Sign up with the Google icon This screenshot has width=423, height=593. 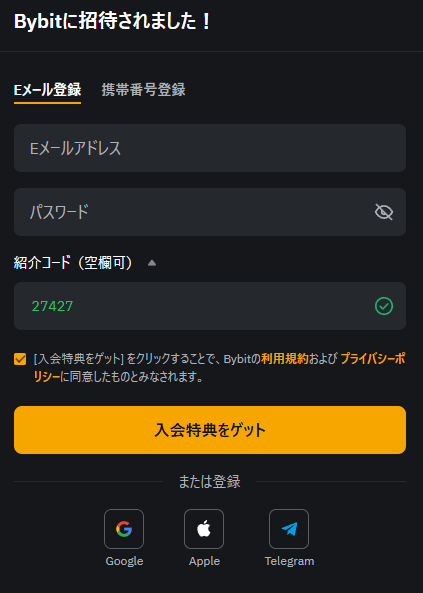[124, 529]
